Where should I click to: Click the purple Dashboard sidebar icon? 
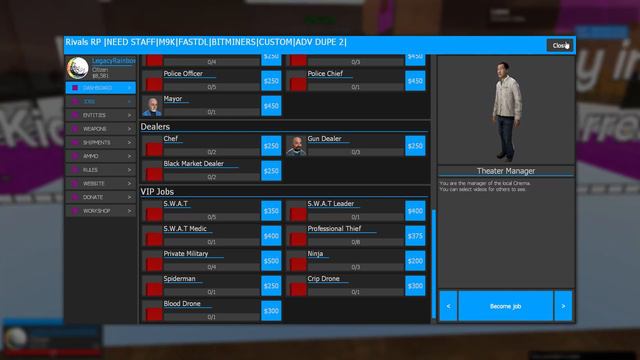pyautogui.click(x=75, y=88)
